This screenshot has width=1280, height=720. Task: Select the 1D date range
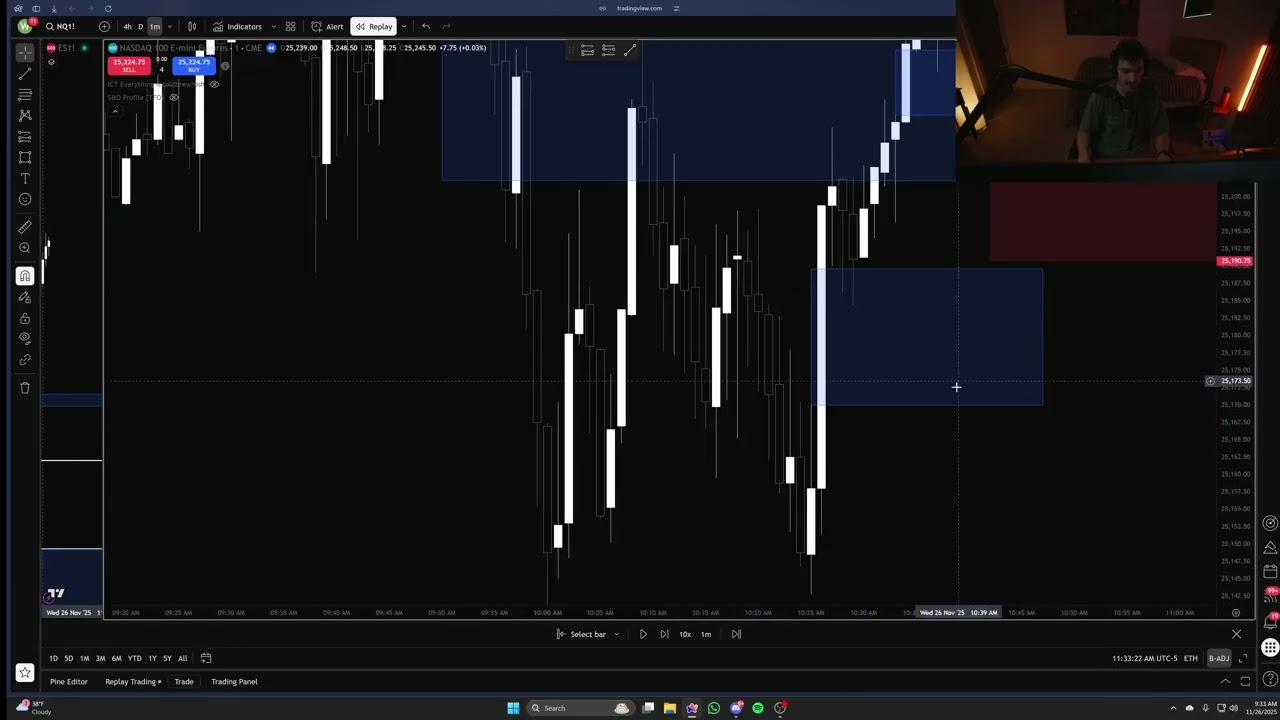click(x=53, y=658)
